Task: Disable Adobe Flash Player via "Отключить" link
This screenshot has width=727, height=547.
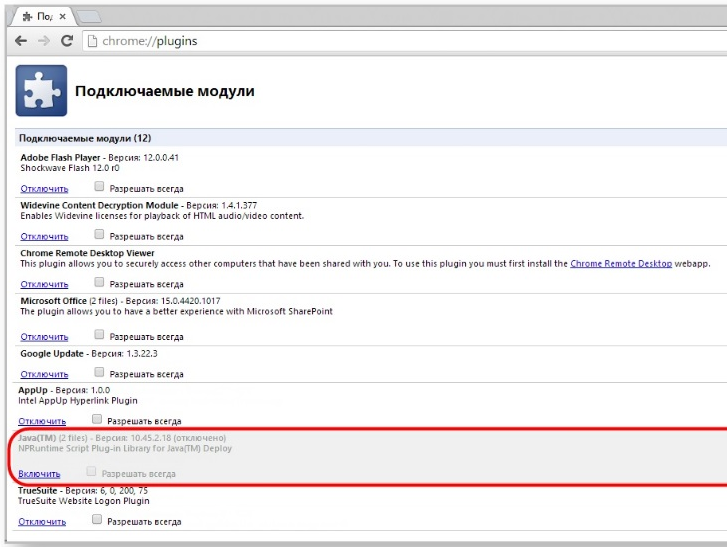Action: (44, 188)
